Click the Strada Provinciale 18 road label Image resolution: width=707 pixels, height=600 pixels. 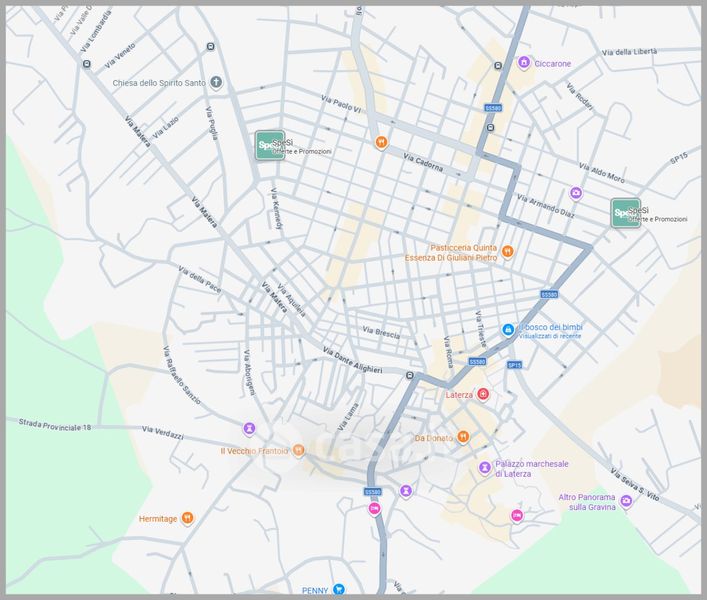click(55, 425)
